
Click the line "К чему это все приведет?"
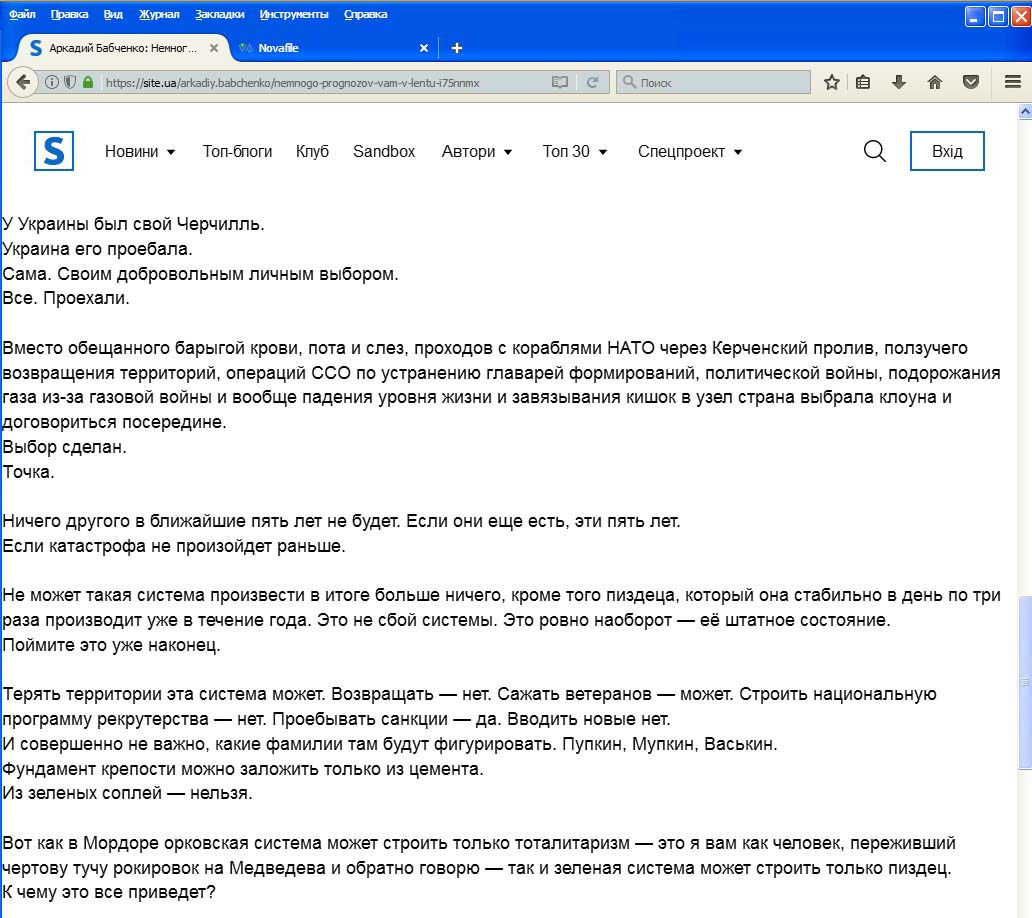109,892
